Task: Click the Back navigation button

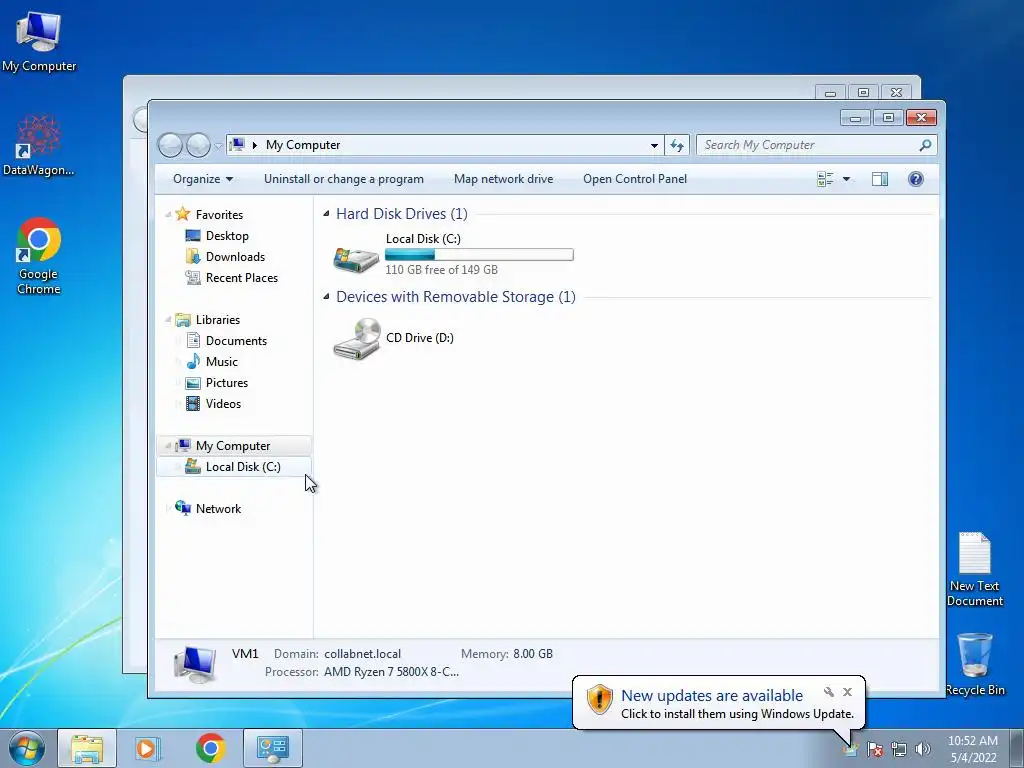Action: (170, 145)
